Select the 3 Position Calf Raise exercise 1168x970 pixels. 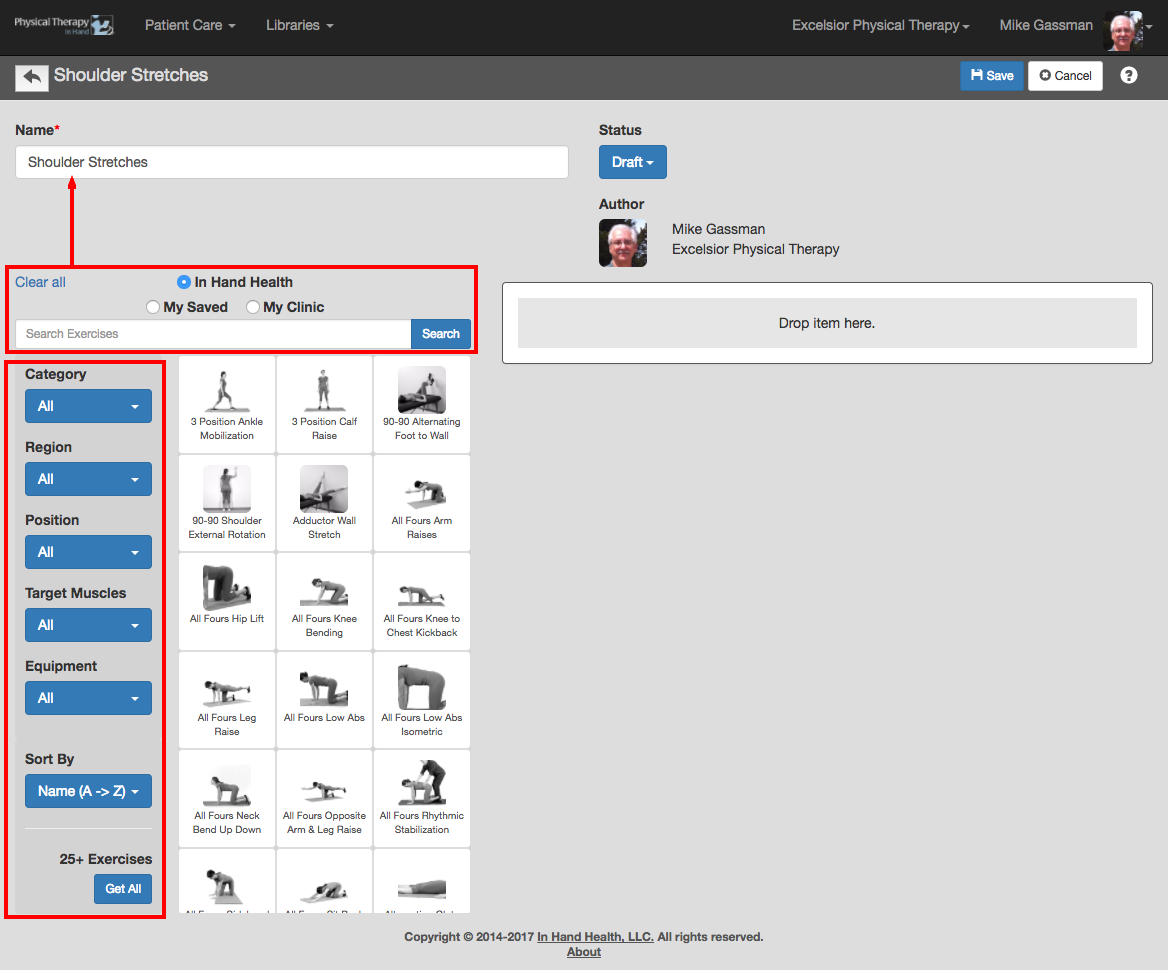324,405
